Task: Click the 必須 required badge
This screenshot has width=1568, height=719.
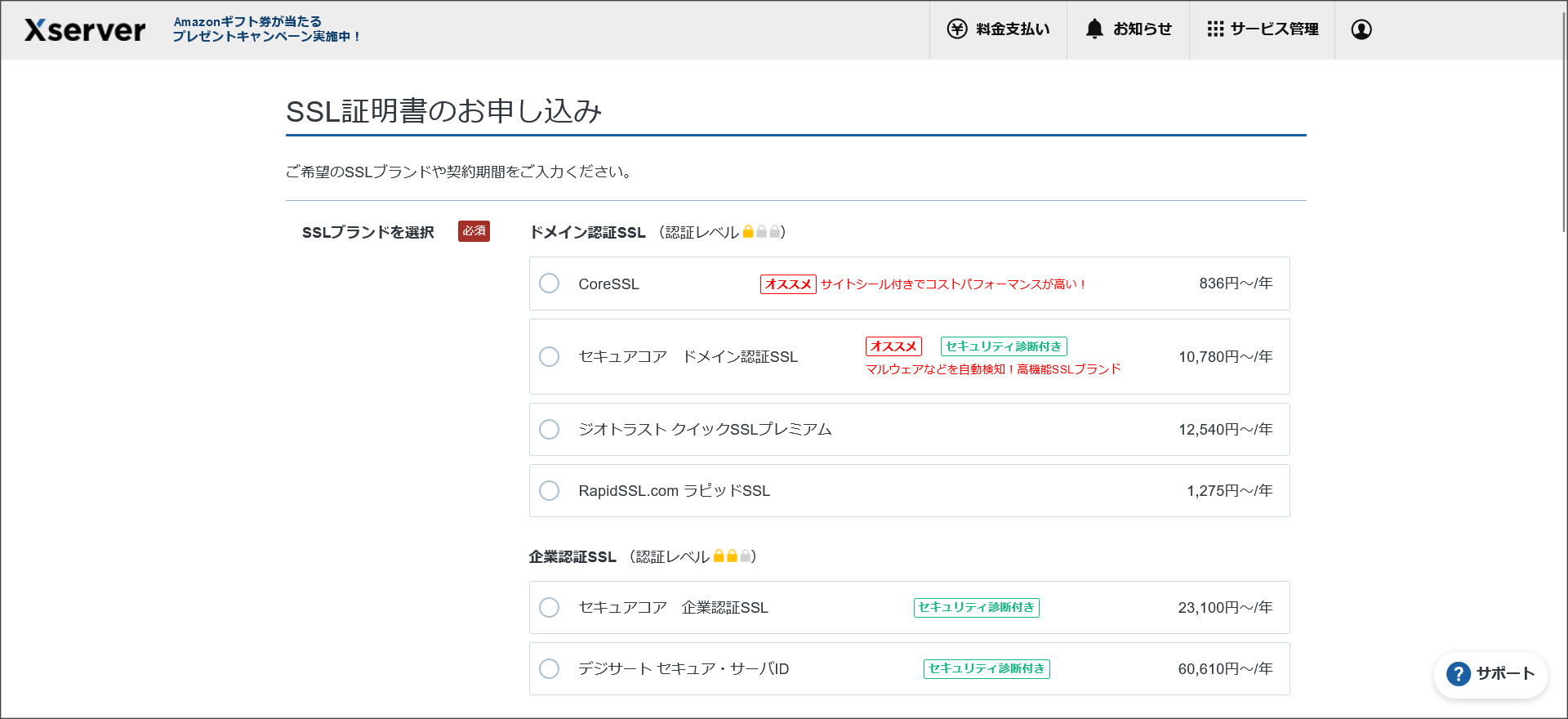Action: [474, 231]
